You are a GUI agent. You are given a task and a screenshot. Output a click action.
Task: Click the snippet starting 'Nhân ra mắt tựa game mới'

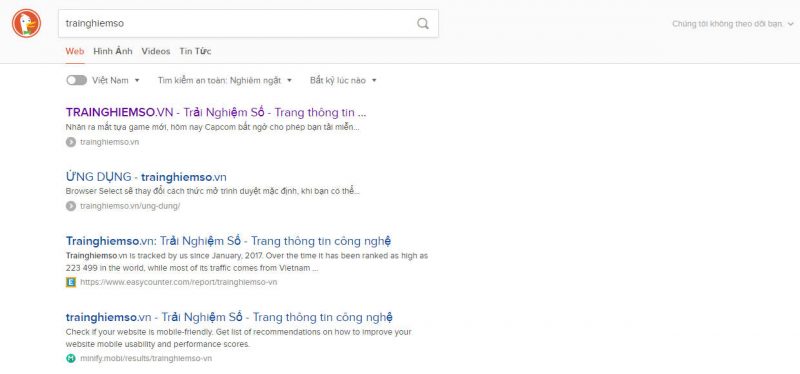(x=212, y=127)
